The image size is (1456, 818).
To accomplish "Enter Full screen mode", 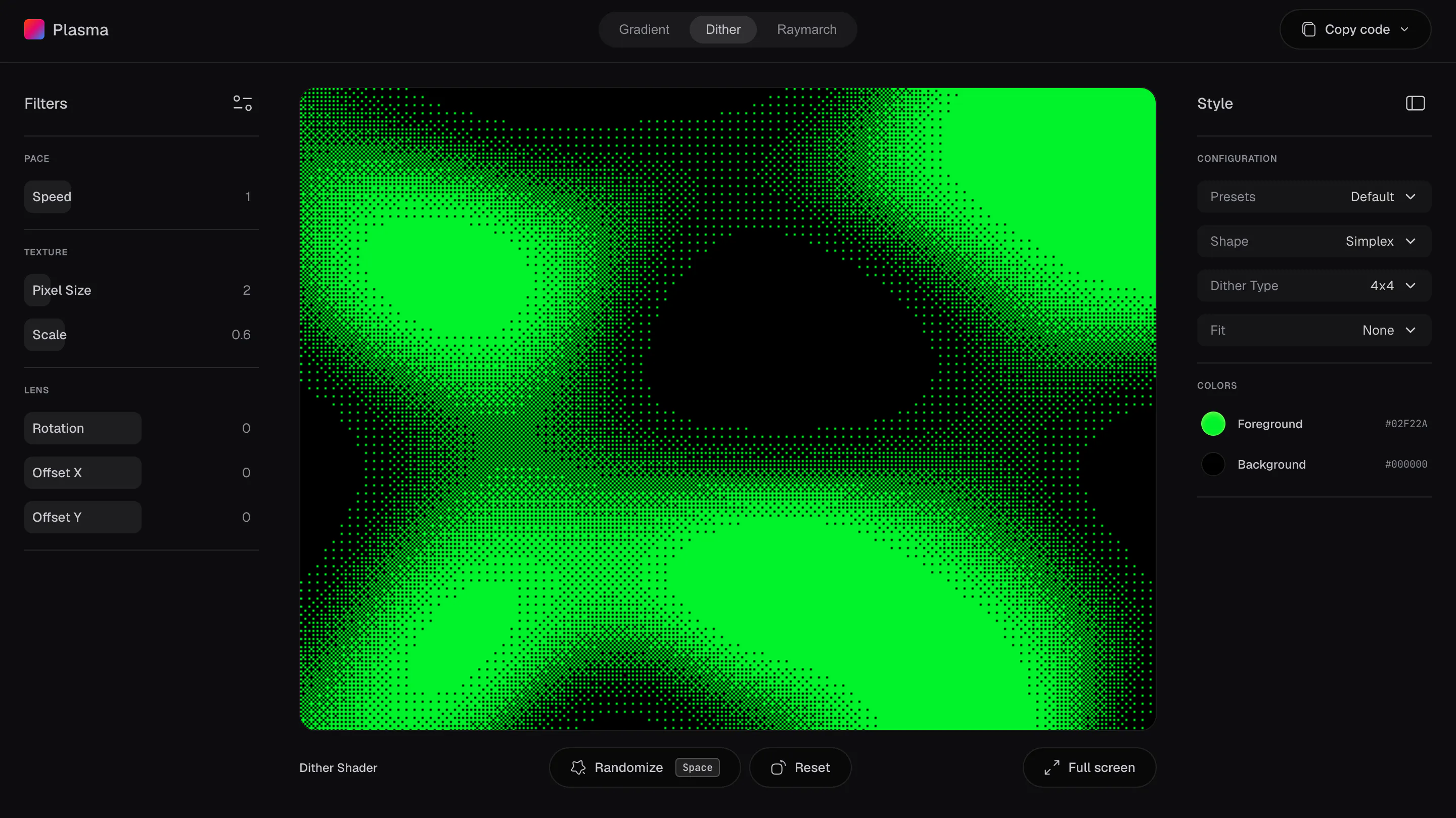I will (x=1089, y=767).
